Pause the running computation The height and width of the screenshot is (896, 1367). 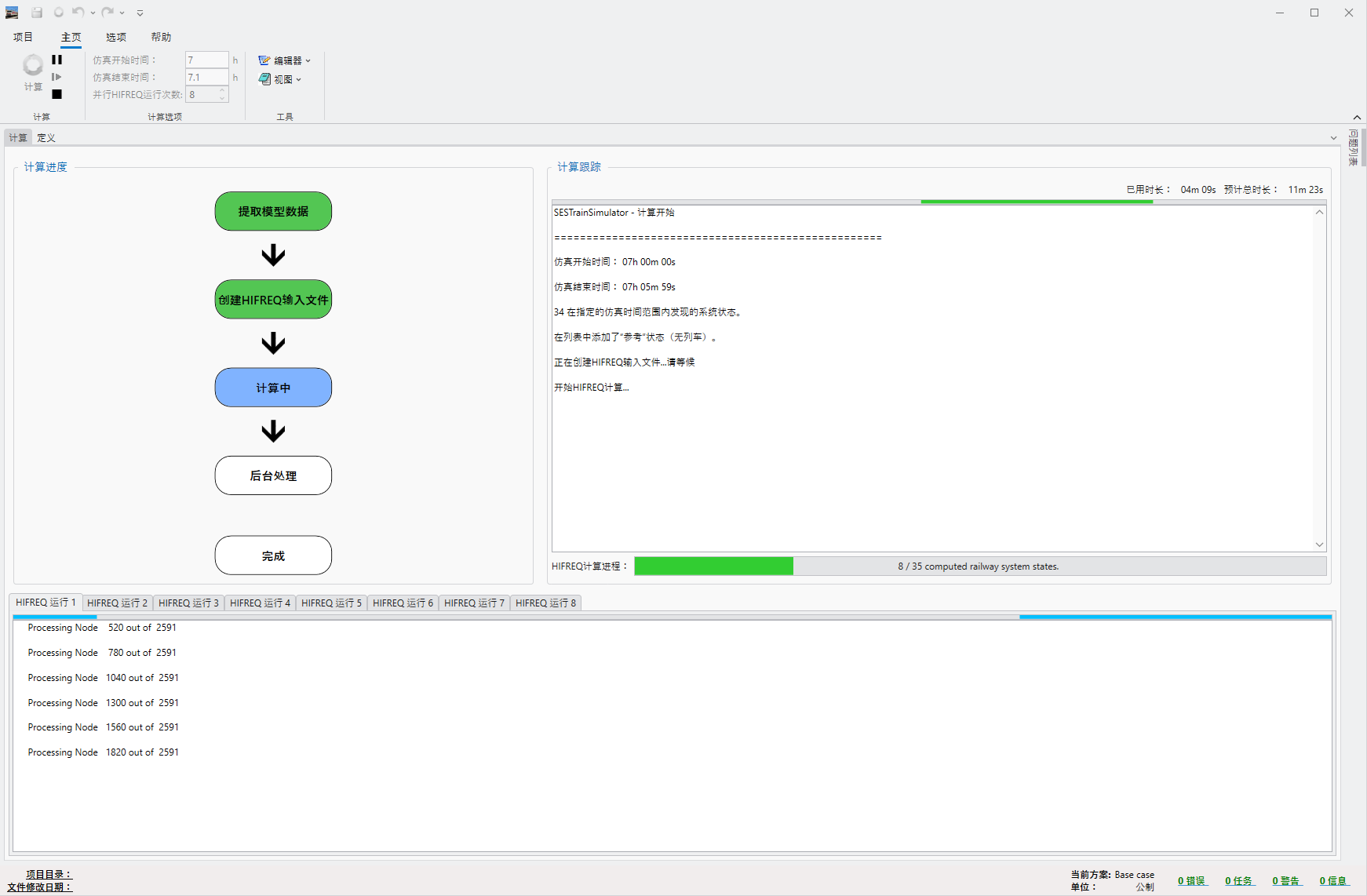57,60
